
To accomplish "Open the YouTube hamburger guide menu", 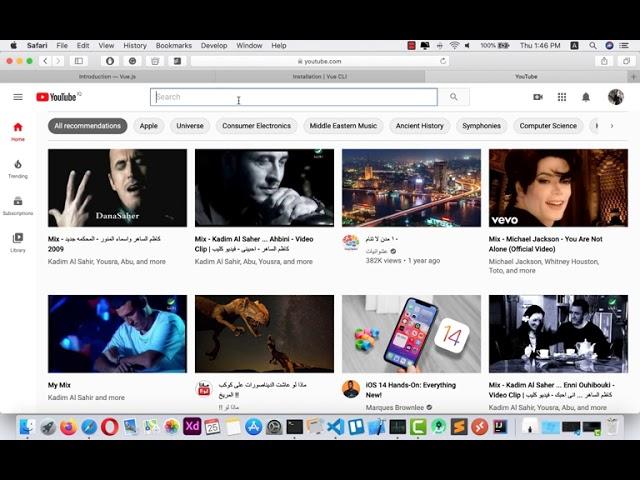I will 18,97.
